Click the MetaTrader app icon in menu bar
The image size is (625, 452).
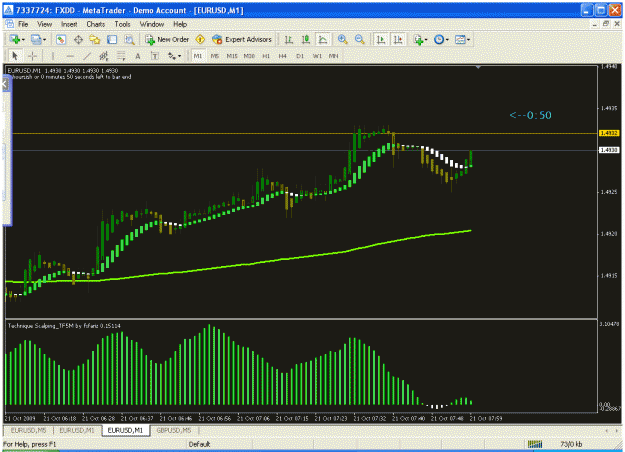(10, 24)
